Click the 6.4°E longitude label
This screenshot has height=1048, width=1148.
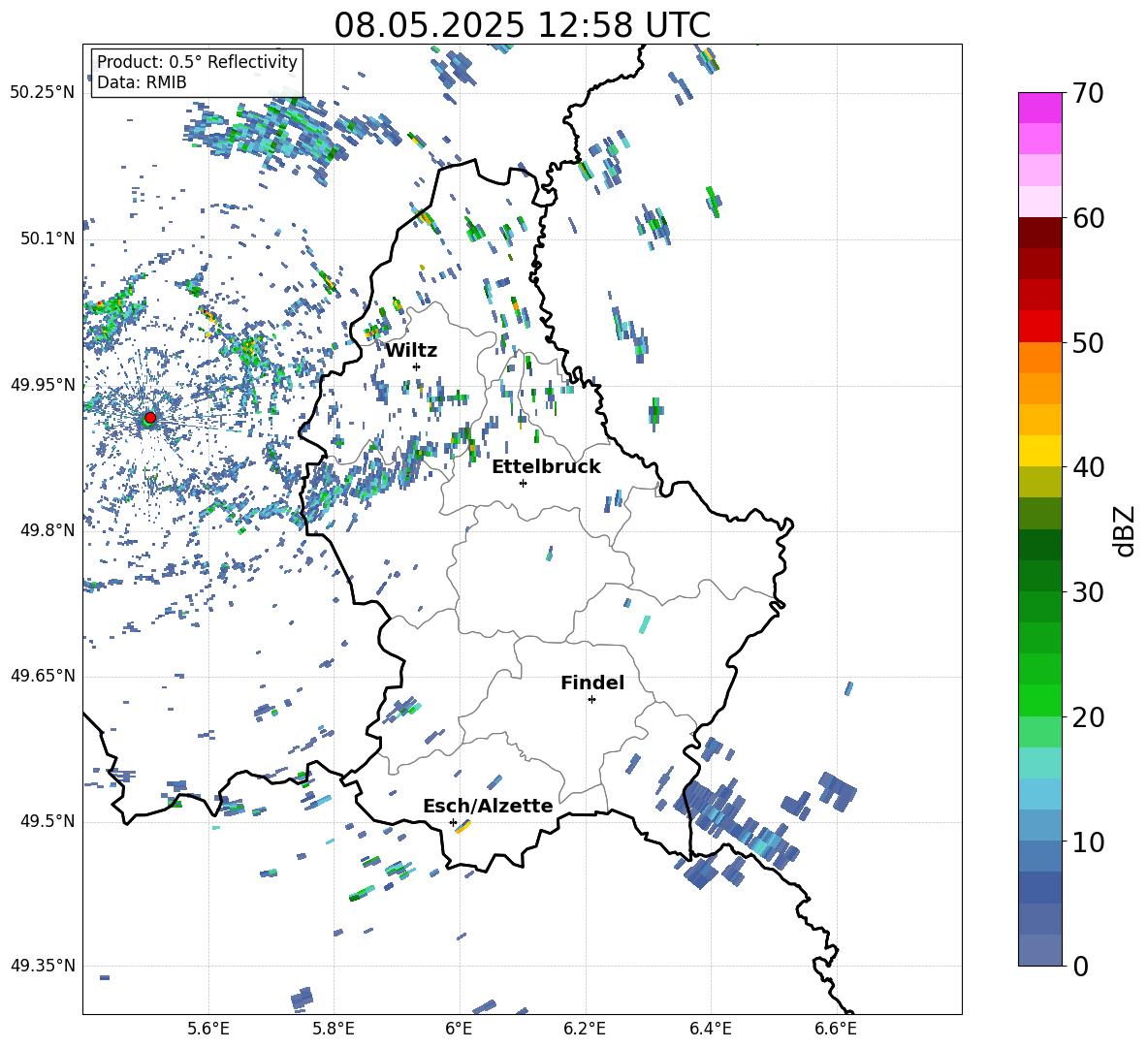710,1029
